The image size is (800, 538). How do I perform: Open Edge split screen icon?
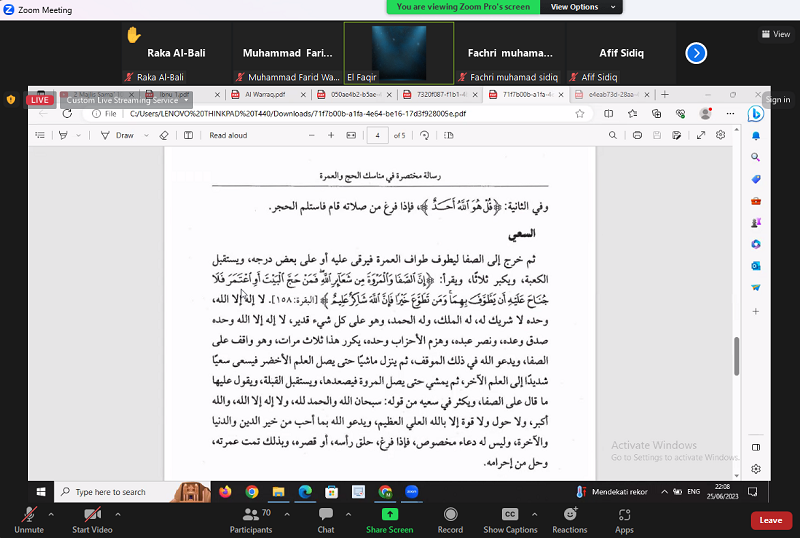[609, 114]
